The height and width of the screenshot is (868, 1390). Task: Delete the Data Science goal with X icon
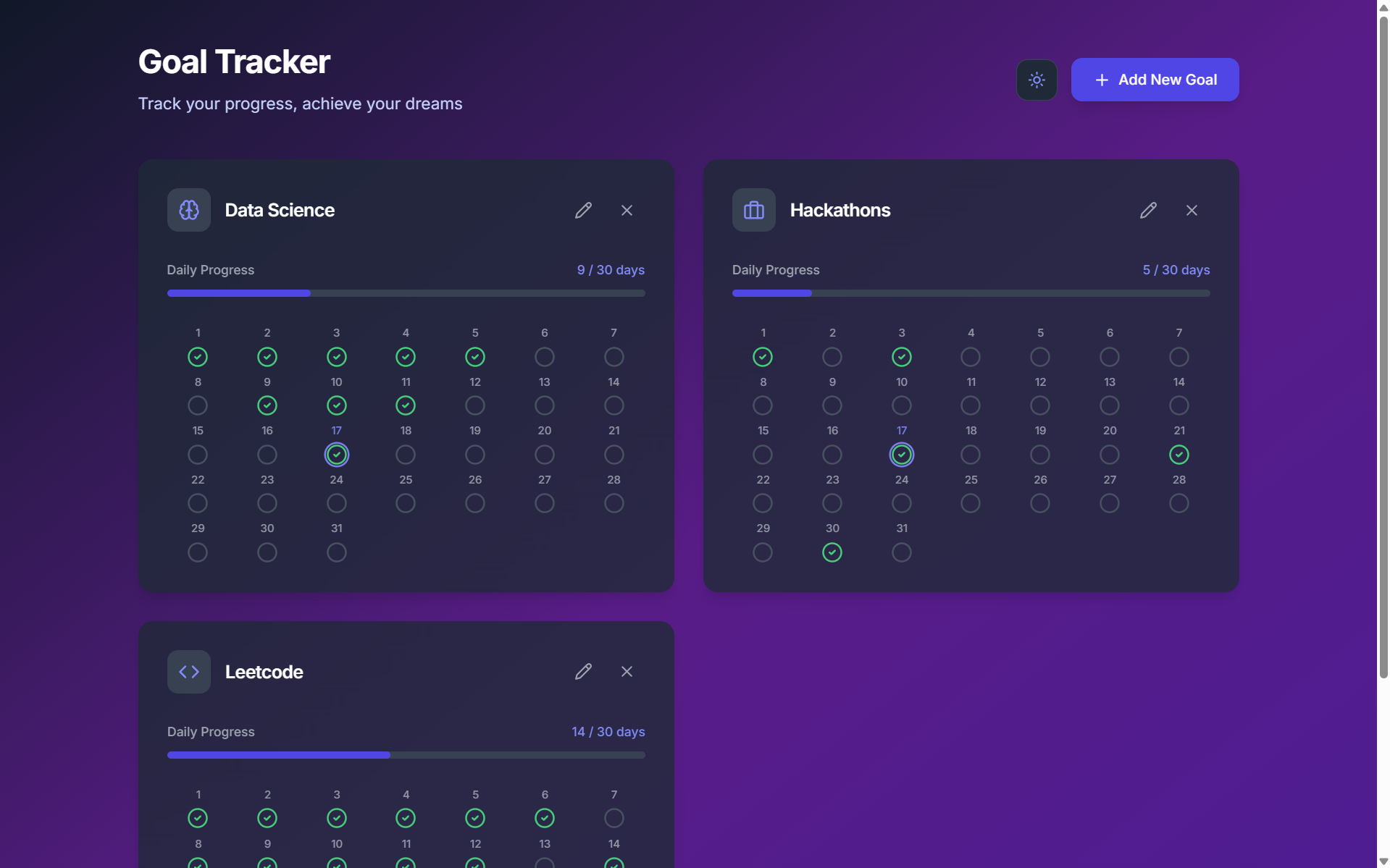[x=627, y=210]
